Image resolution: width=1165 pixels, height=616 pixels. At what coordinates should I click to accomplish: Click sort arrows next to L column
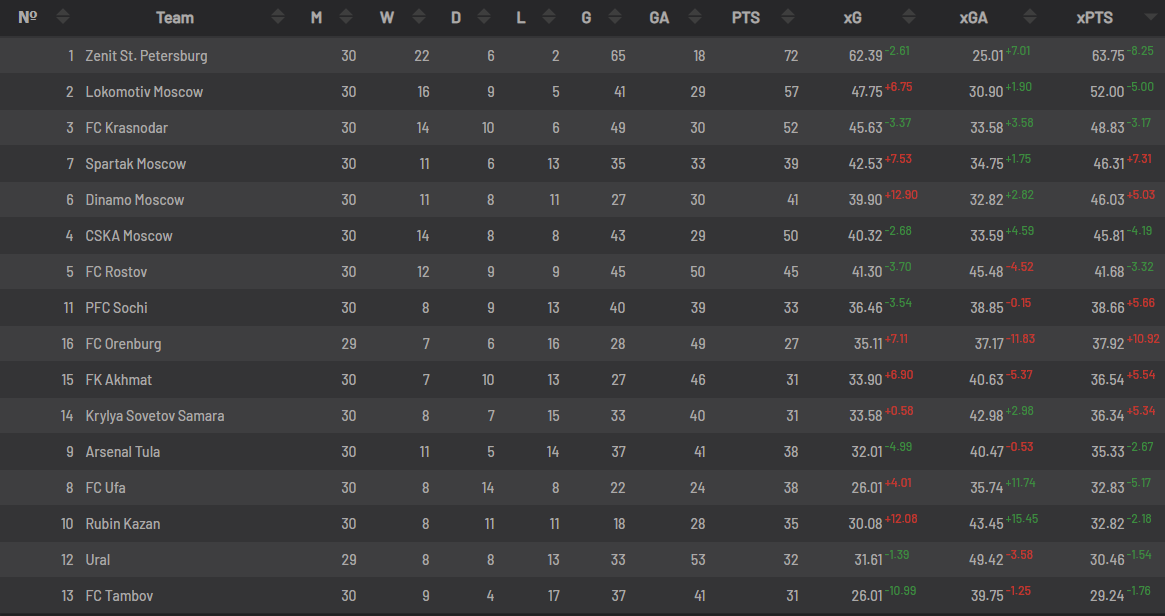(549, 17)
